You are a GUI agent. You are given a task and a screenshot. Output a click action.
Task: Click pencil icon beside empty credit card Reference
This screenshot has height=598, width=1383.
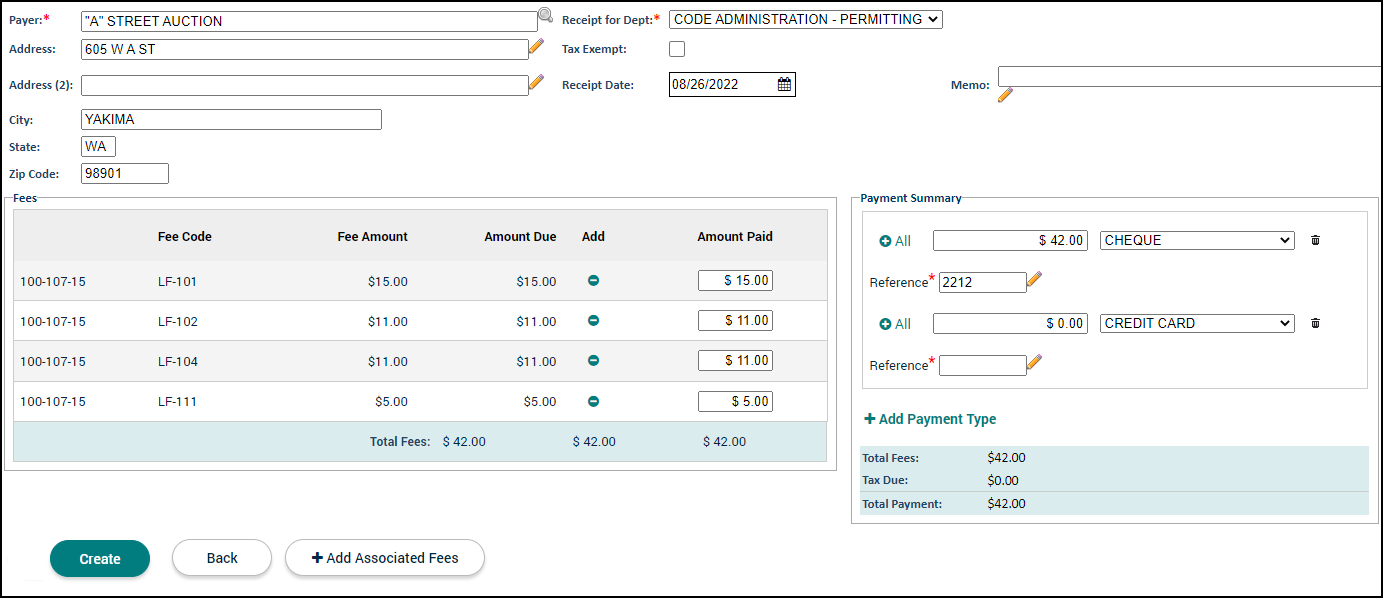tap(1035, 363)
